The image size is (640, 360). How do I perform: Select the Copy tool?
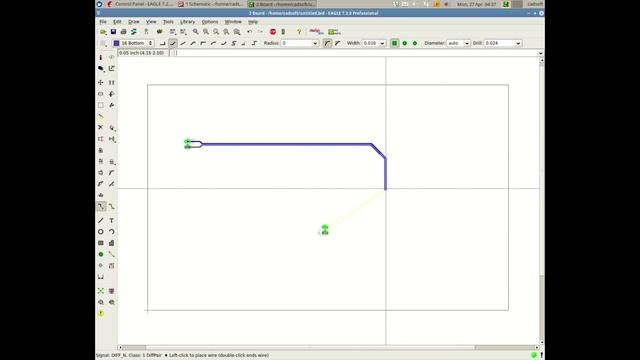[111, 82]
